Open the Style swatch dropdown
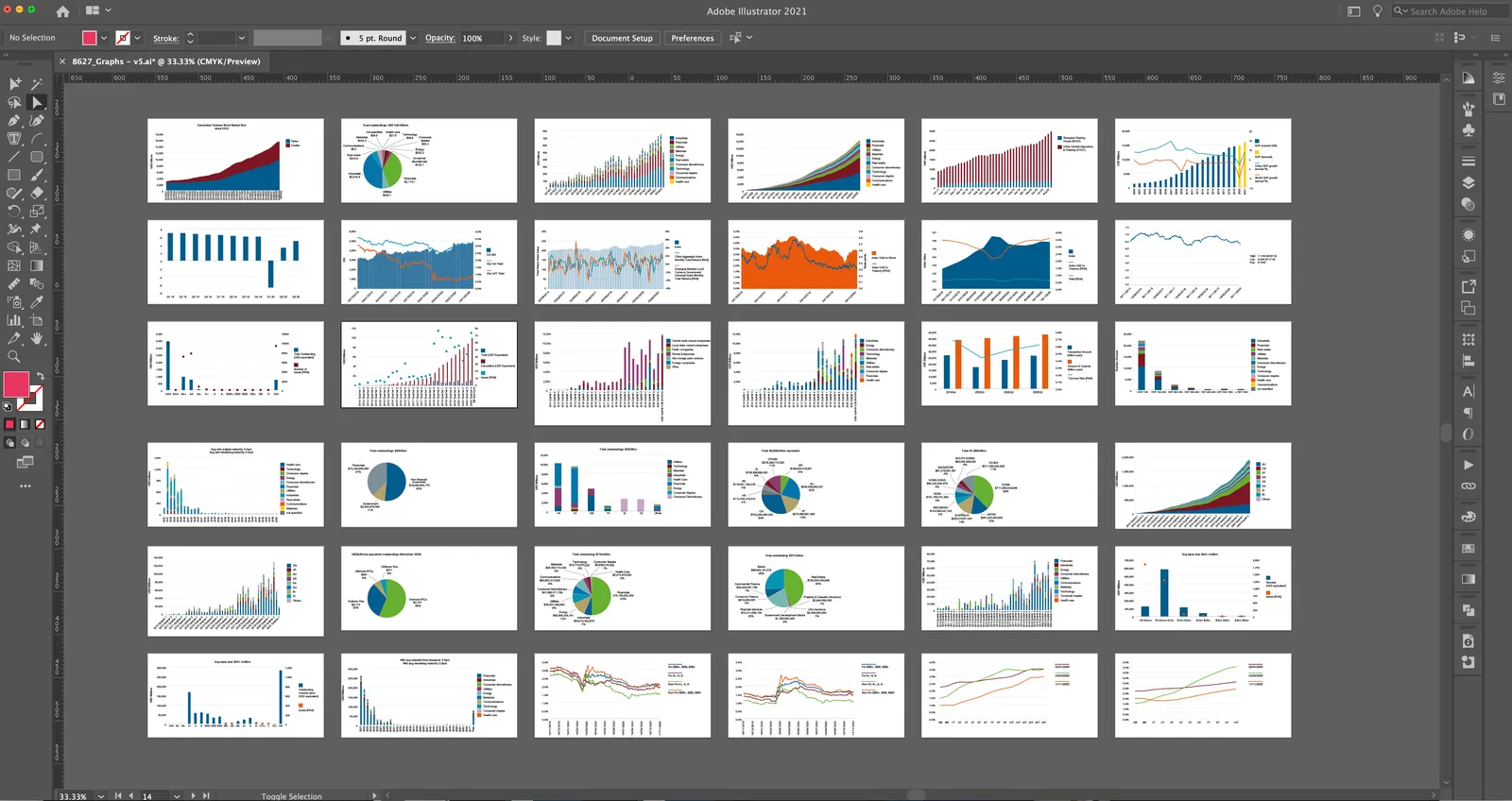This screenshot has height=801, width=1512. (x=568, y=38)
